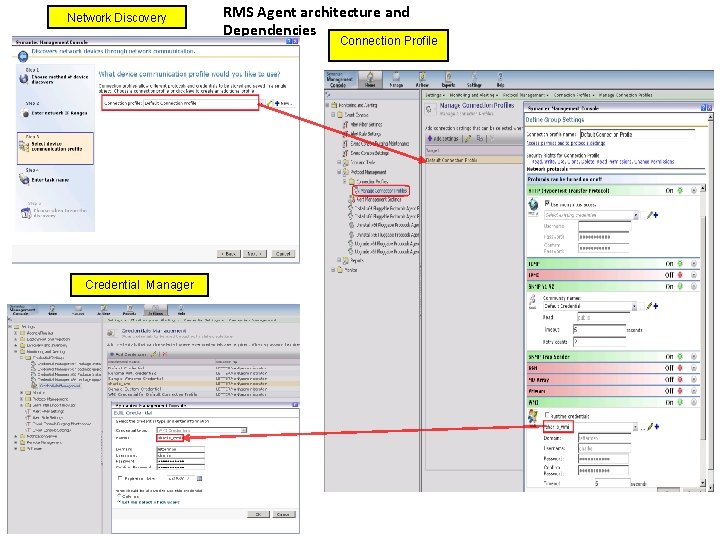Click Add settings in Manage Connection Profiles toolbar
Viewport: 720px width, 540px height.
(x=443, y=138)
